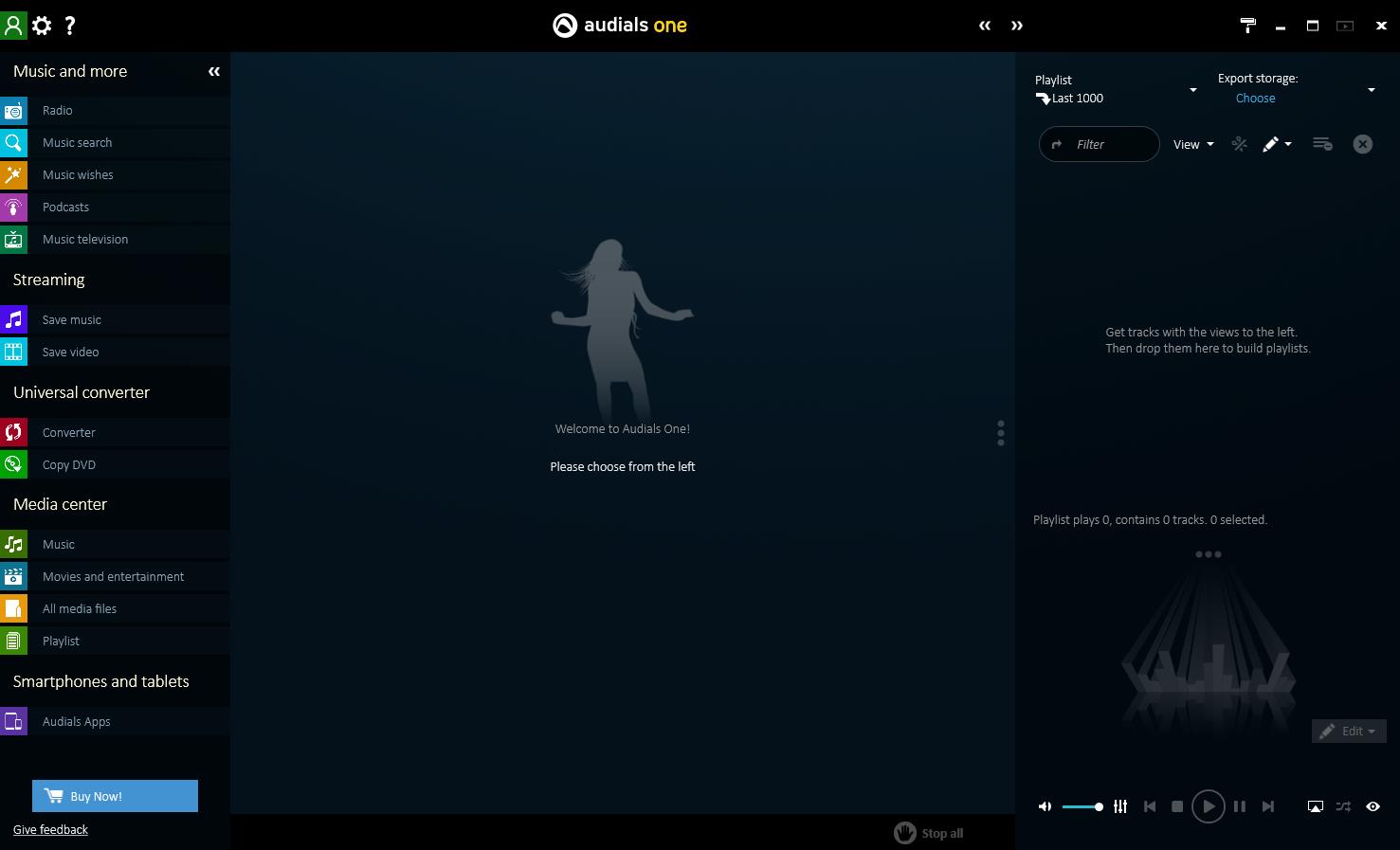Click the Copy DVD disc icon
The height and width of the screenshot is (850, 1400).
13,465
